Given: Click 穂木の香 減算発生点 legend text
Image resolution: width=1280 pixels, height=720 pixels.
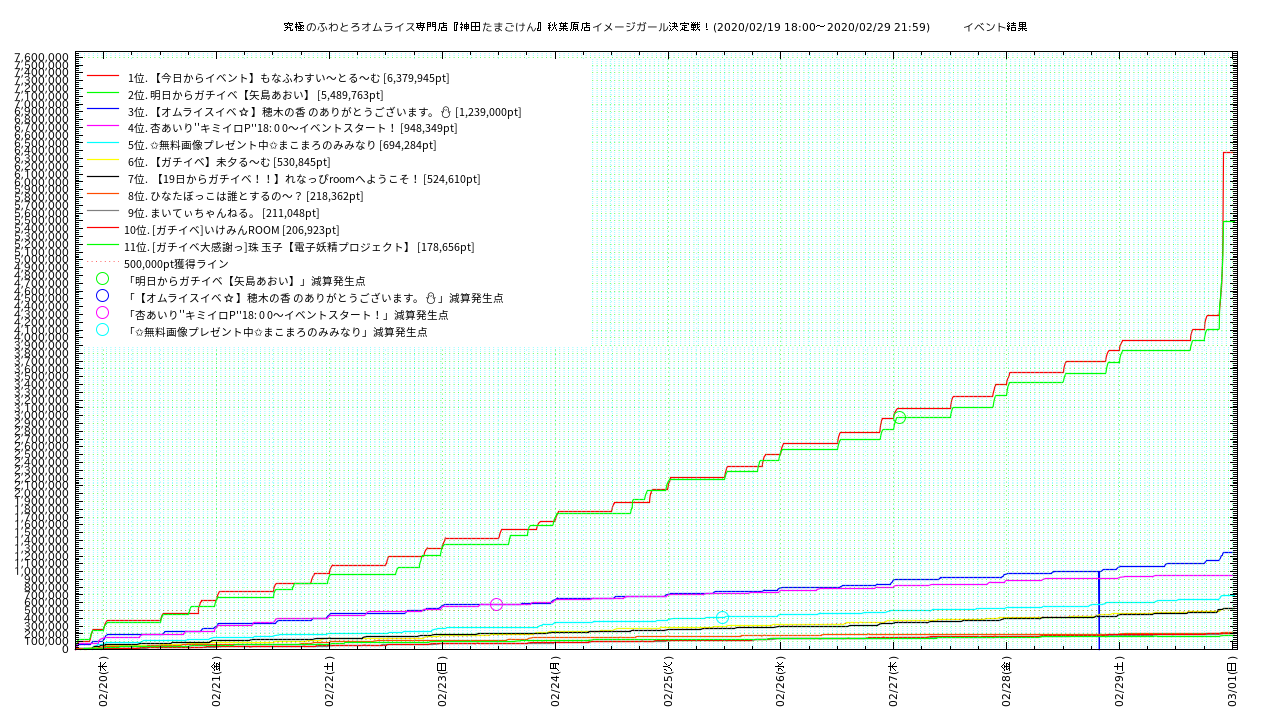Looking at the screenshot, I should (314, 298).
